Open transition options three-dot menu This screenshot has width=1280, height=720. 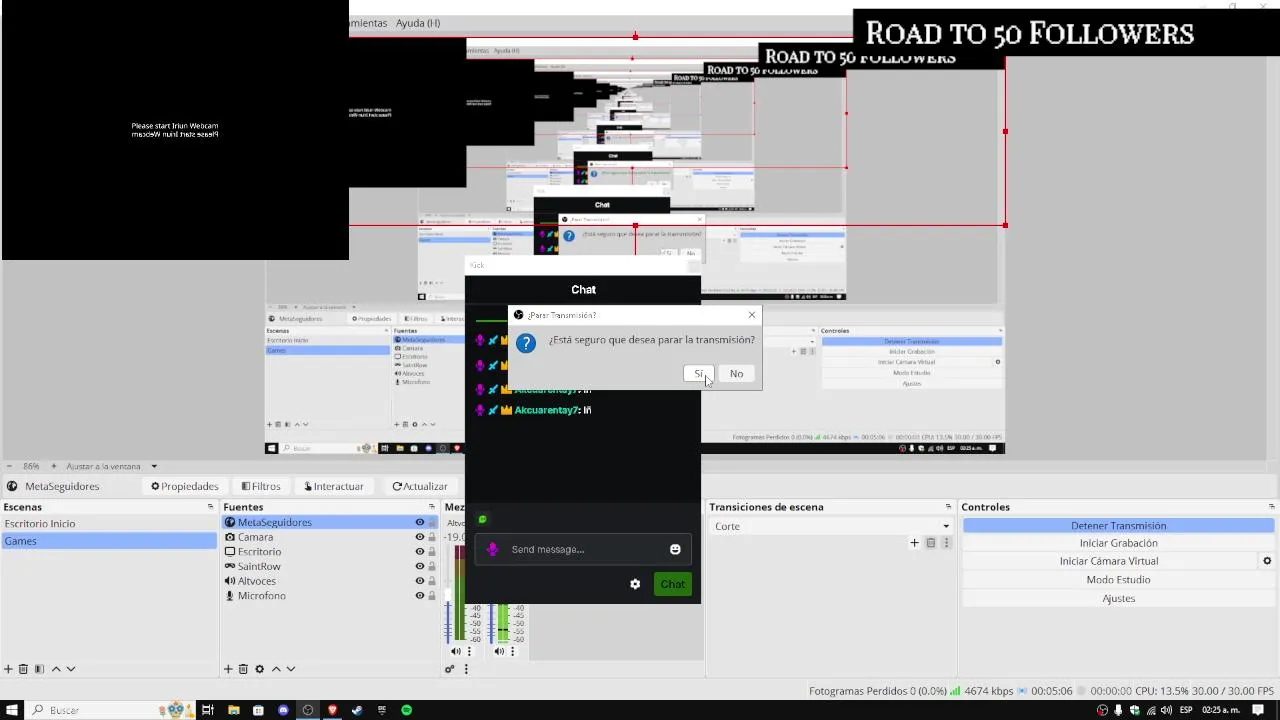946,543
